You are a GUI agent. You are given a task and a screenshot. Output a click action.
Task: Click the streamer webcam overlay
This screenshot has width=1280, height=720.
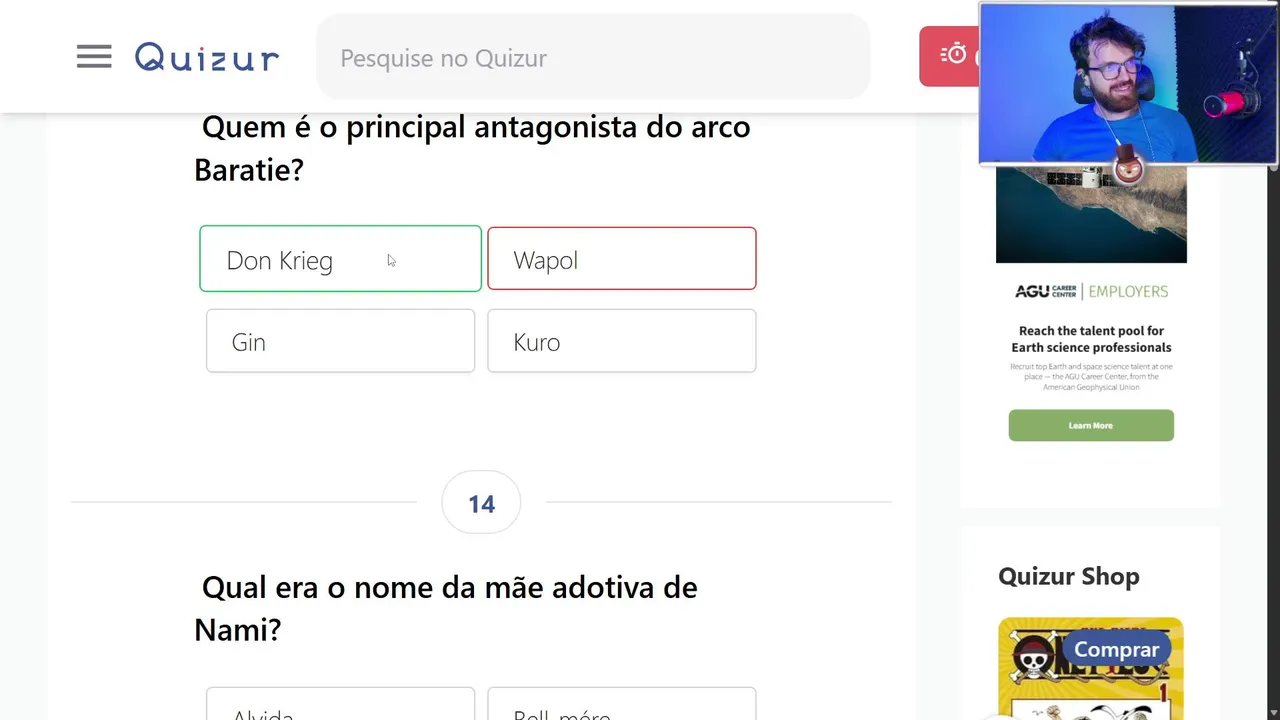point(1128,83)
